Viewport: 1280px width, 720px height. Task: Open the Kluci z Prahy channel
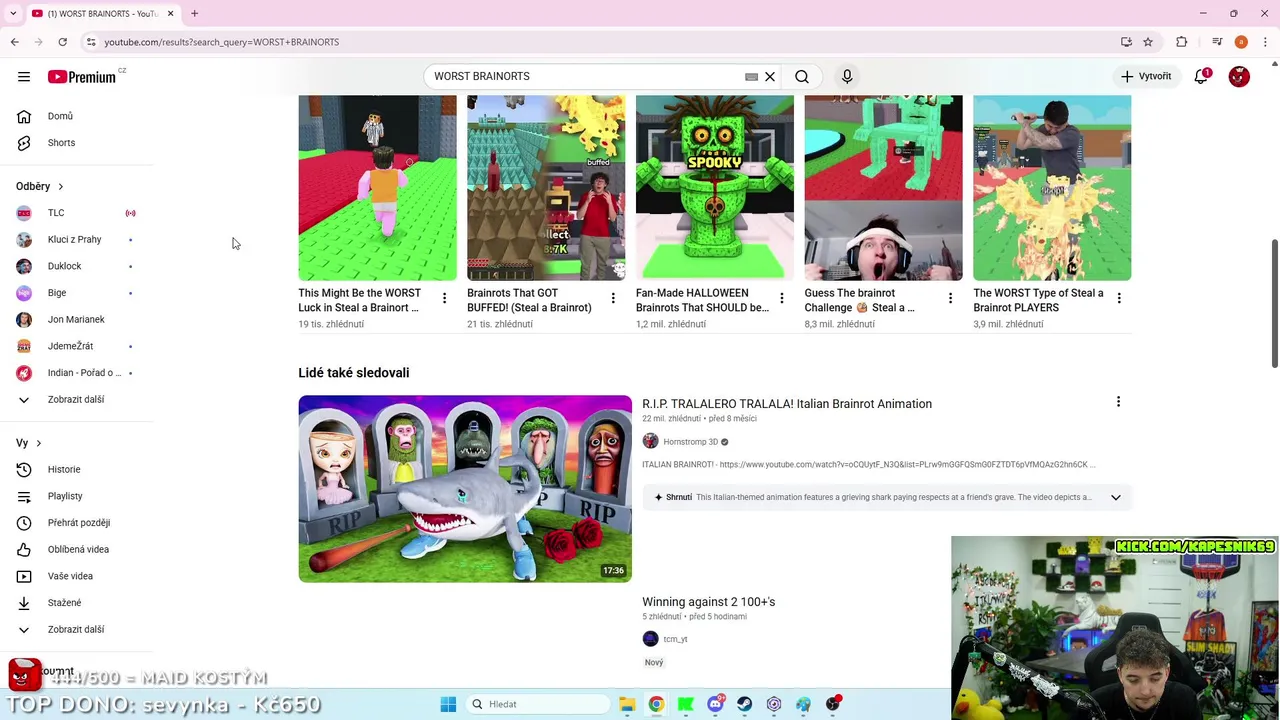click(x=78, y=239)
